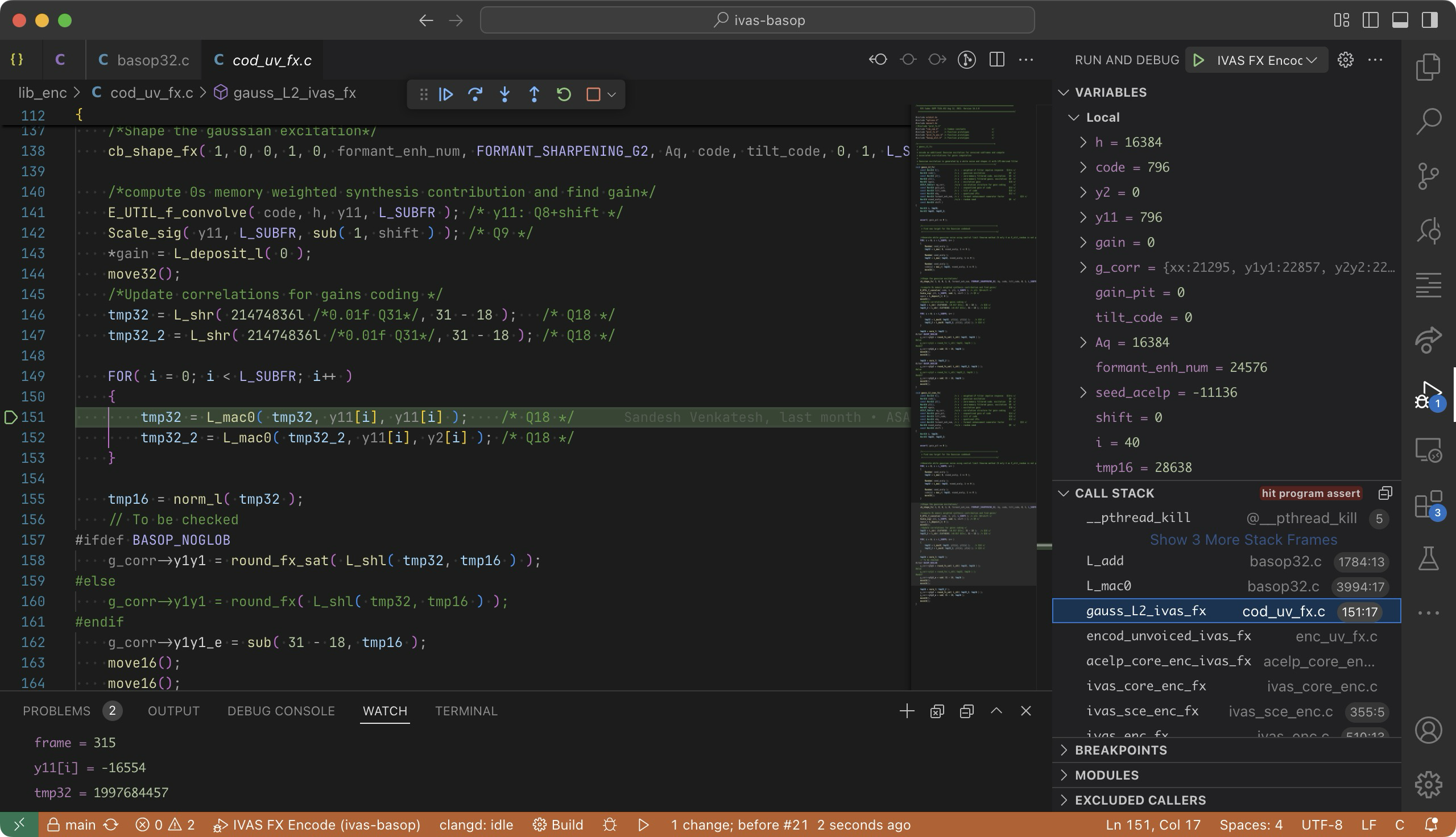Expand the g_corr local variable
This screenshot has height=837, width=1456.
click(x=1083, y=267)
